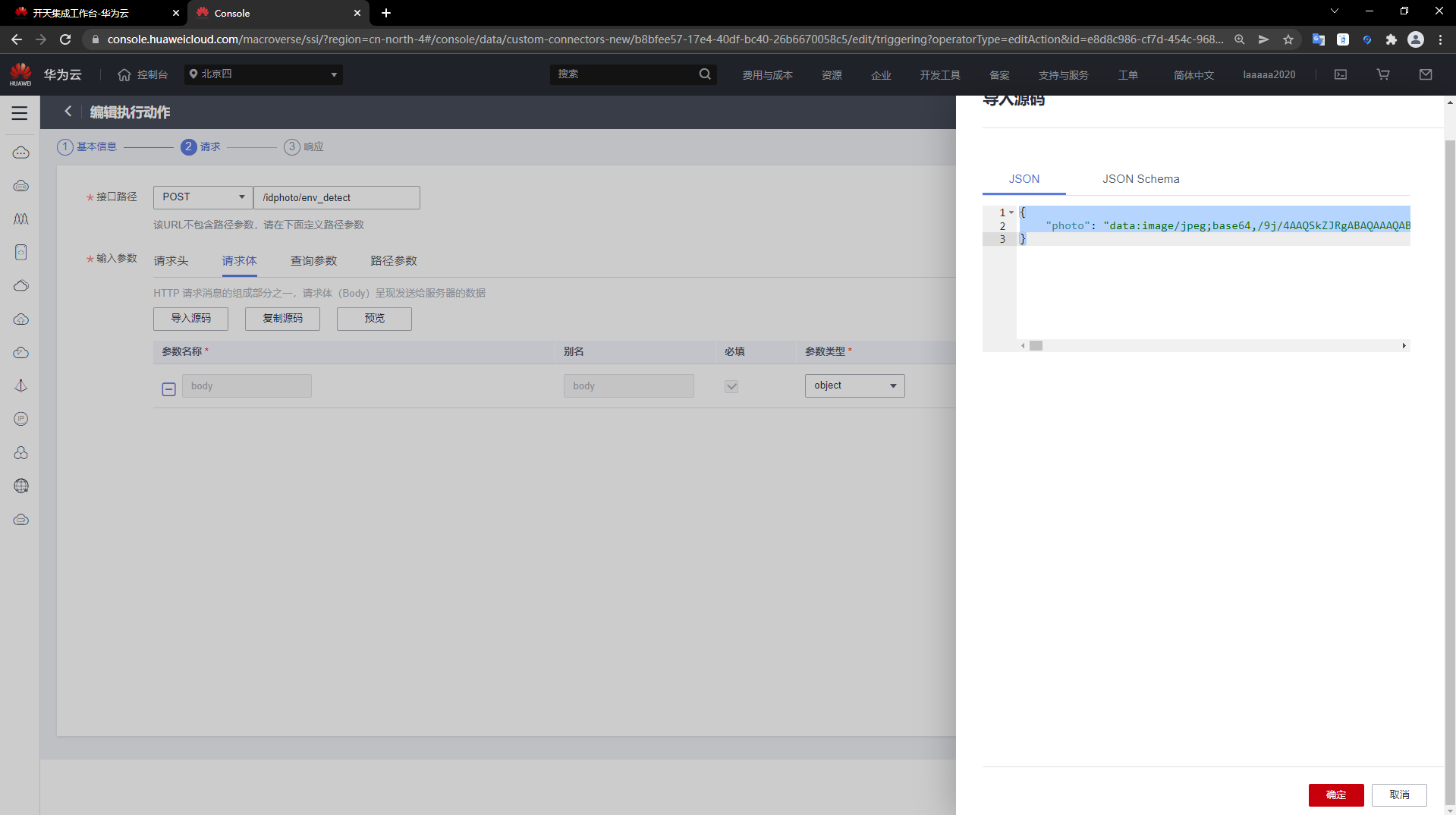Switch to the JSON tab
The width and height of the screenshot is (1456, 815).
(1024, 179)
